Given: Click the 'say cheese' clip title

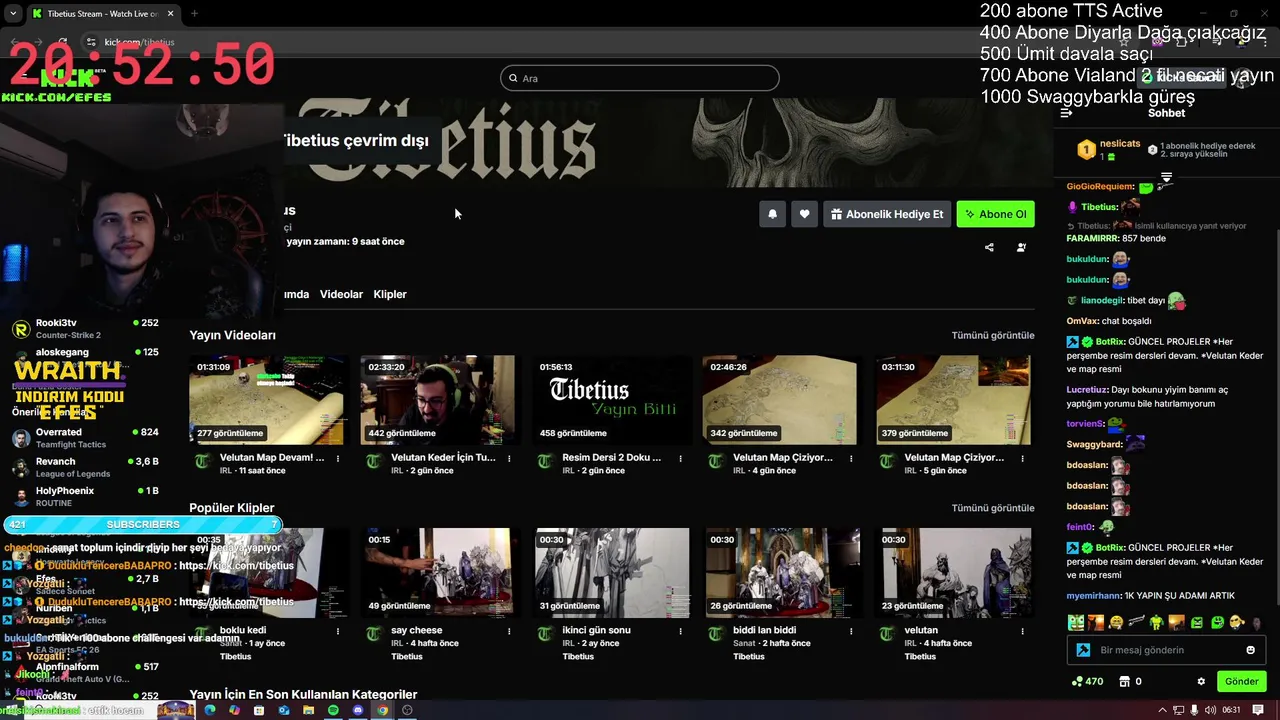Looking at the screenshot, I should [x=416, y=630].
